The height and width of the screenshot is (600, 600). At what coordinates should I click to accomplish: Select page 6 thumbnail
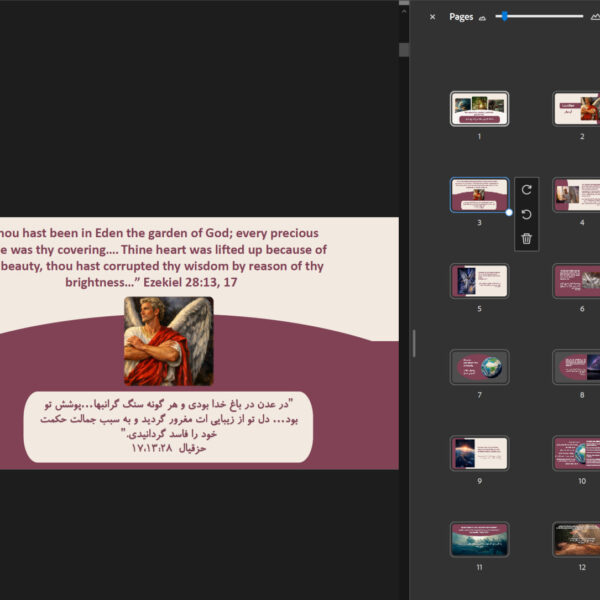[x=577, y=281]
